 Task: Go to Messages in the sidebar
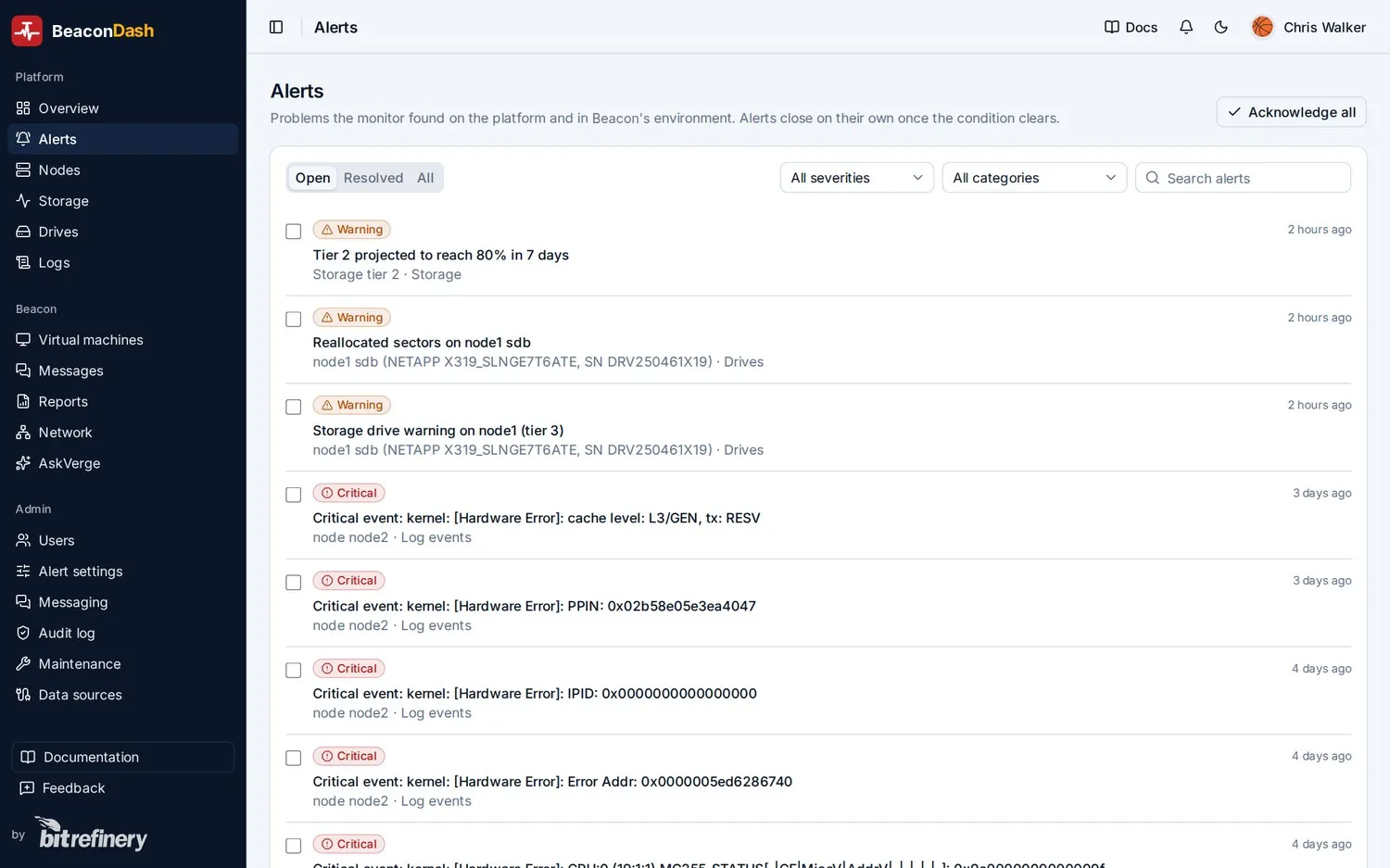122,371
